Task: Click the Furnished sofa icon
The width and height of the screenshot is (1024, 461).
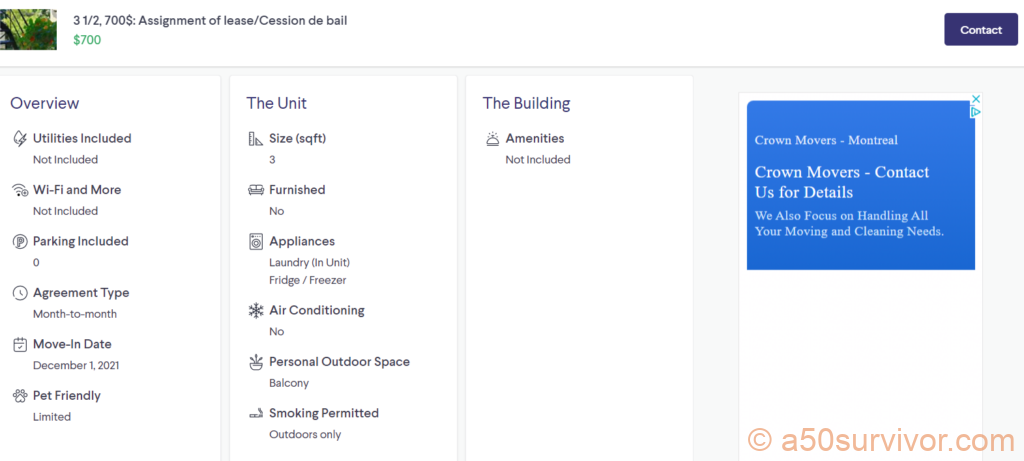Action: [x=256, y=190]
